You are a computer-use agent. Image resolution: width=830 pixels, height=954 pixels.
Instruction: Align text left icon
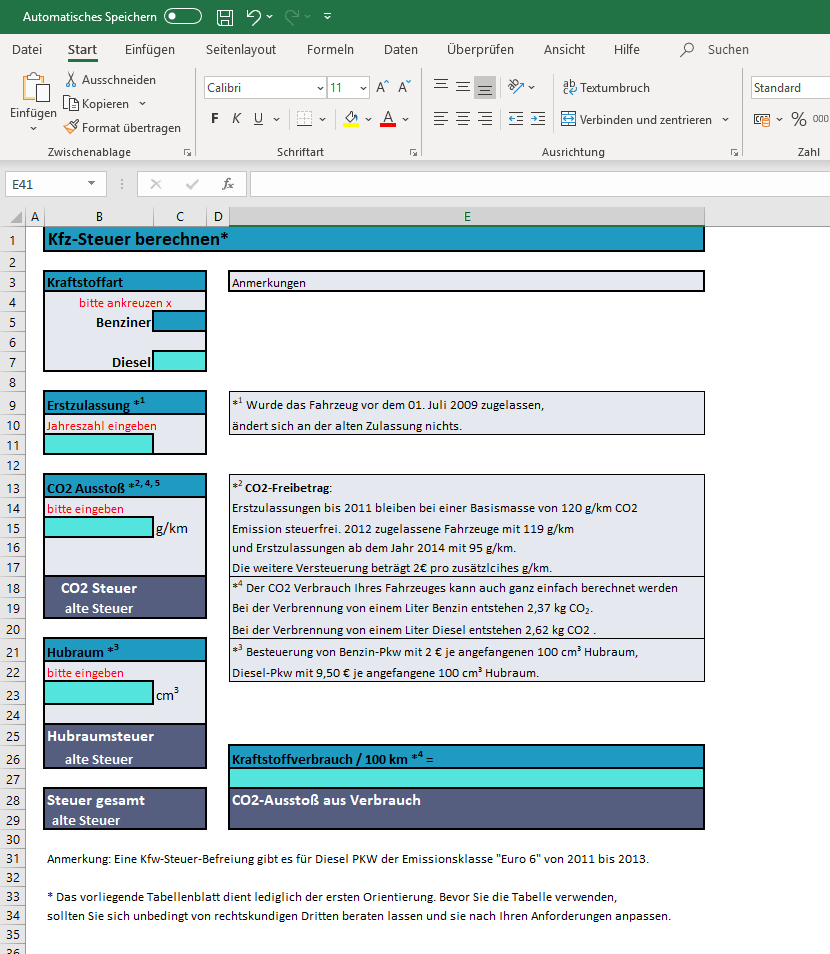pos(441,119)
